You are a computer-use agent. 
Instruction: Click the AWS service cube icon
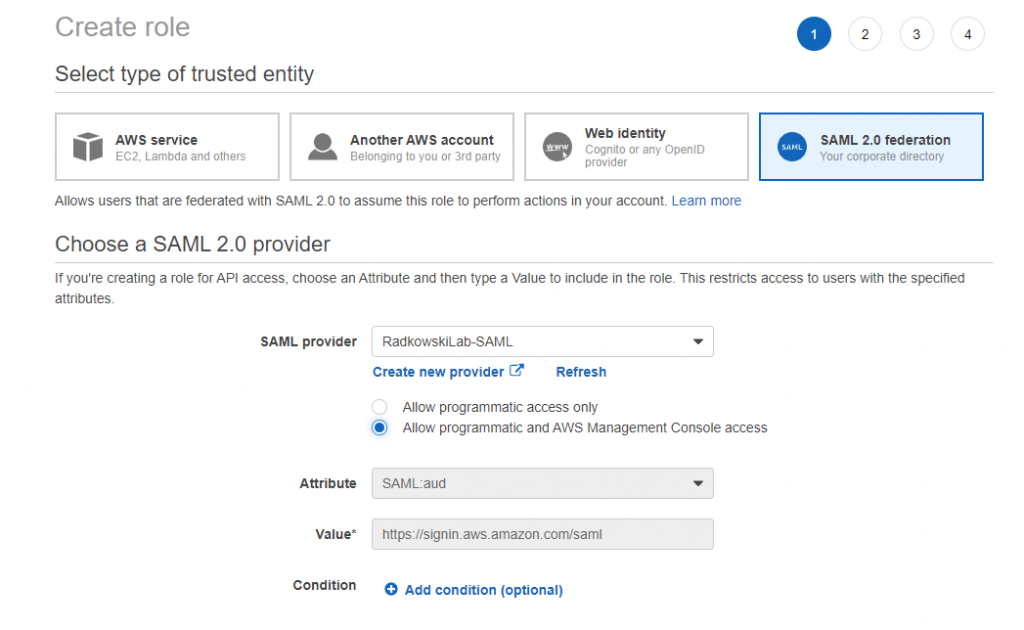click(88, 146)
